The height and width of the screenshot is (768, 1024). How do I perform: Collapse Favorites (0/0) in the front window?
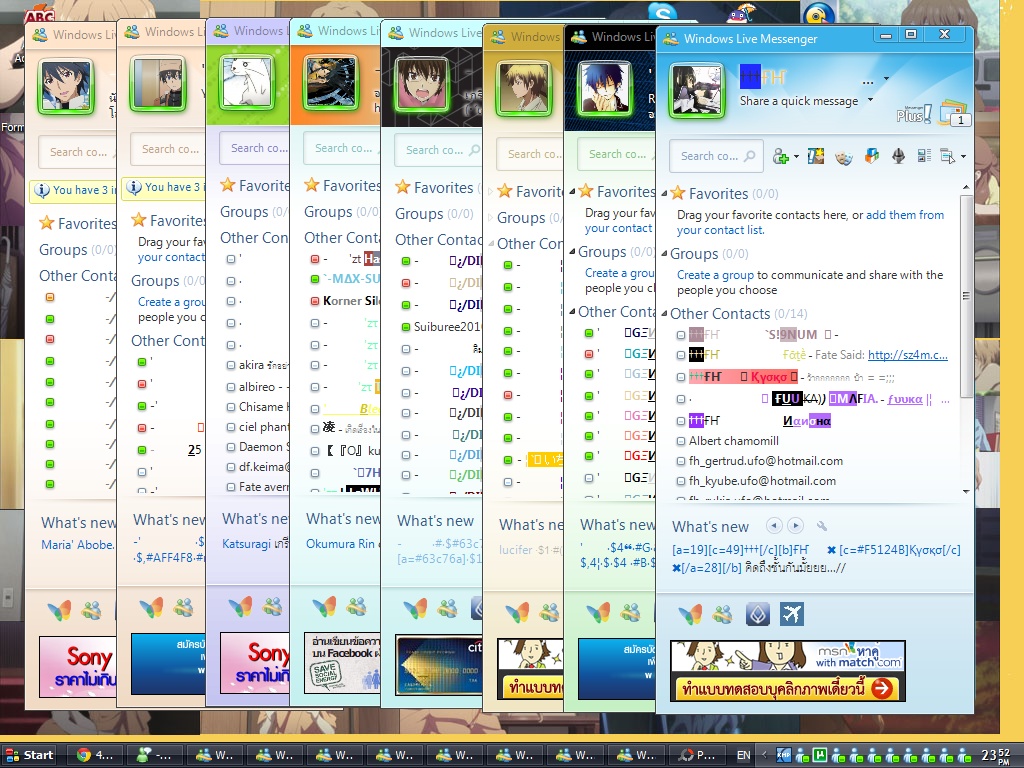pos(664,193)
